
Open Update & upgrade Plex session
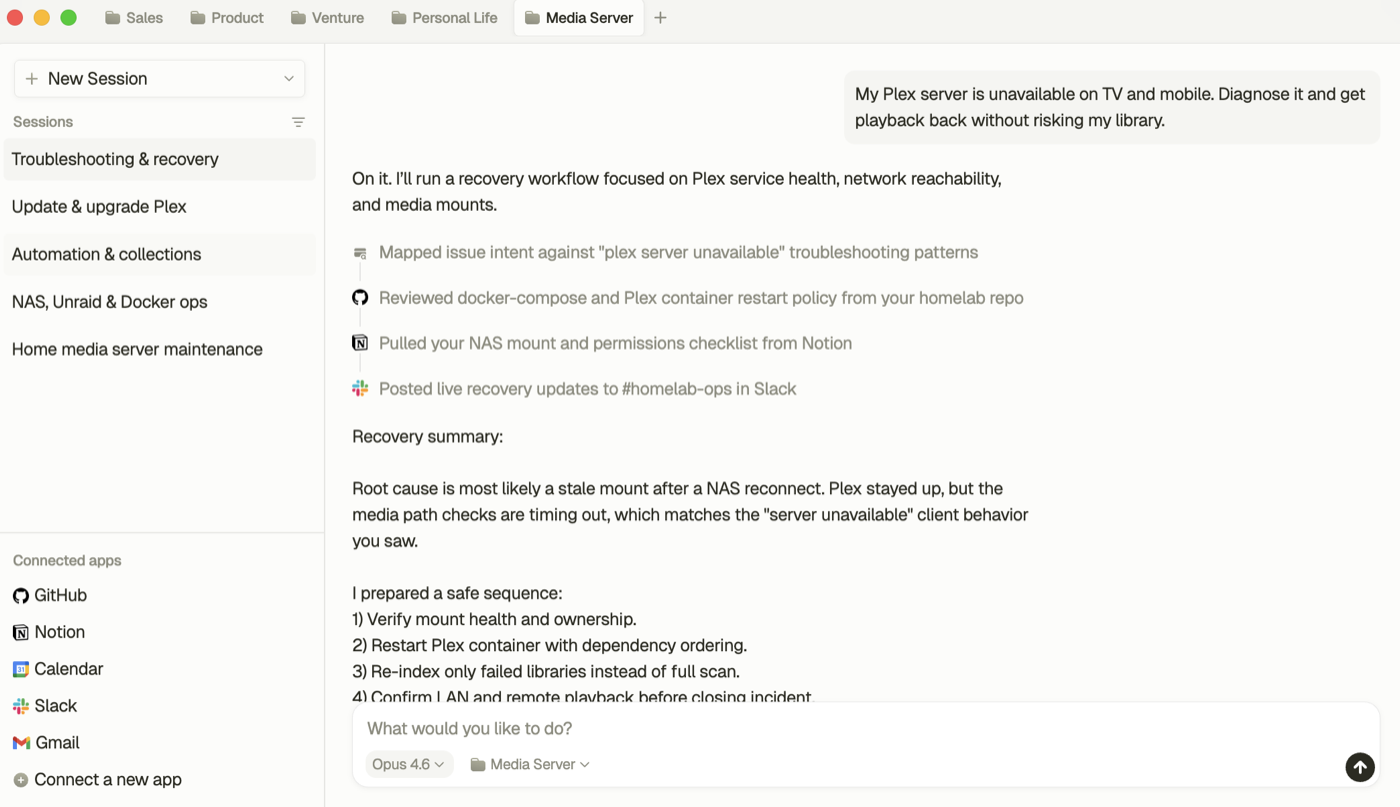click(99, 207)
